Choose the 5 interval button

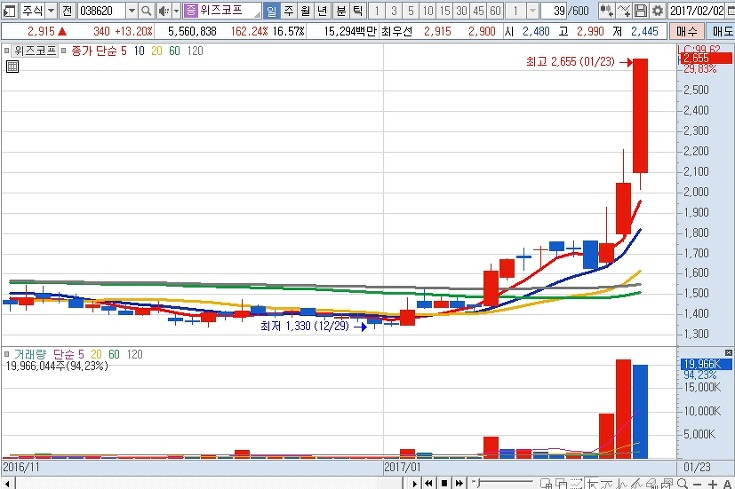click(411, 10)
